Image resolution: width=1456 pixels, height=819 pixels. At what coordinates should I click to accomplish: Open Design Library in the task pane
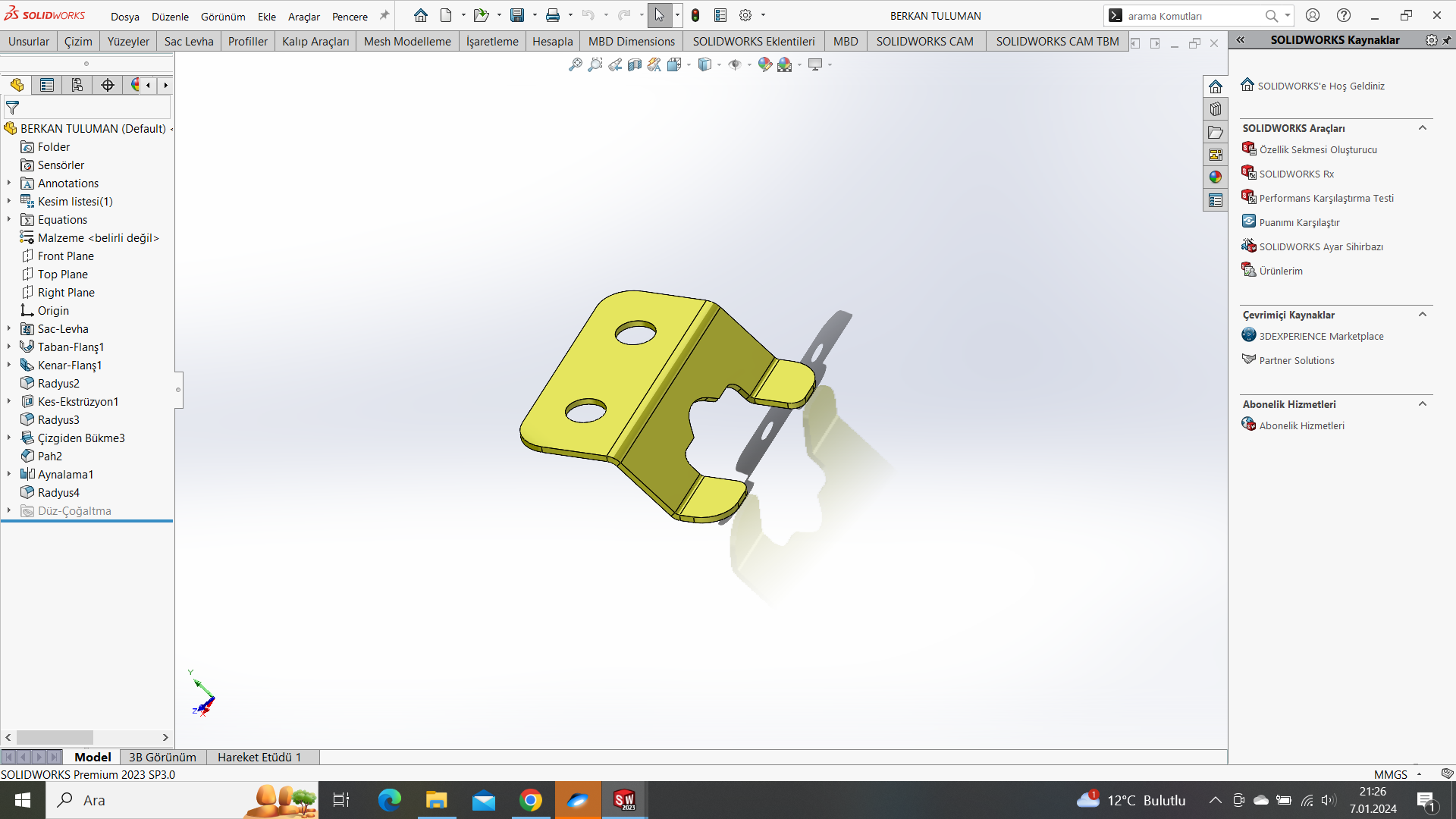[1216, 109]
